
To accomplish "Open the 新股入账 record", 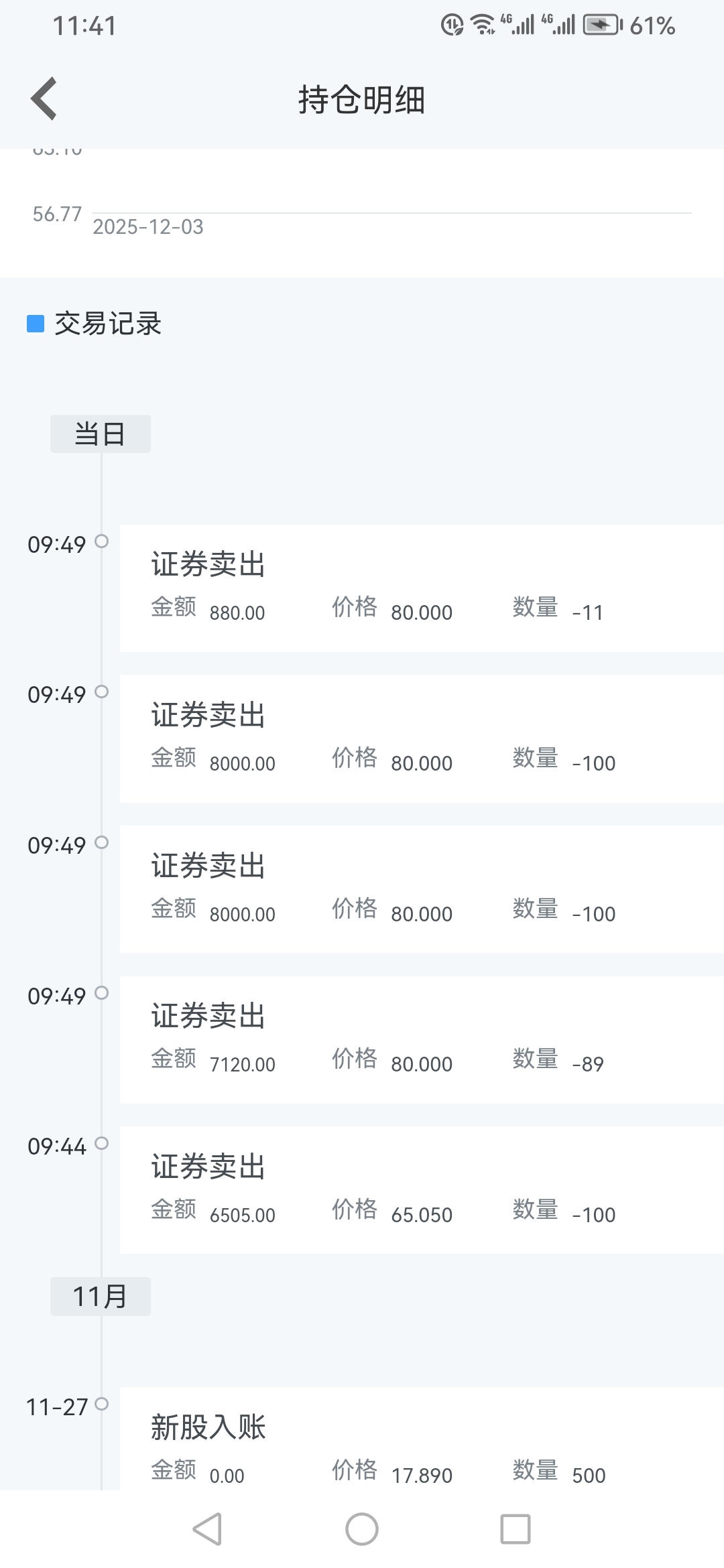I will (x=422, y=1439).
